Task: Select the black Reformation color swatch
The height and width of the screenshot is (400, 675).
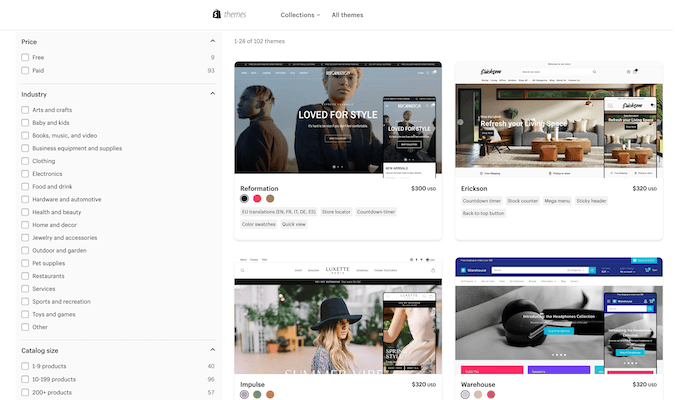Action: click(x=244, y=199)
